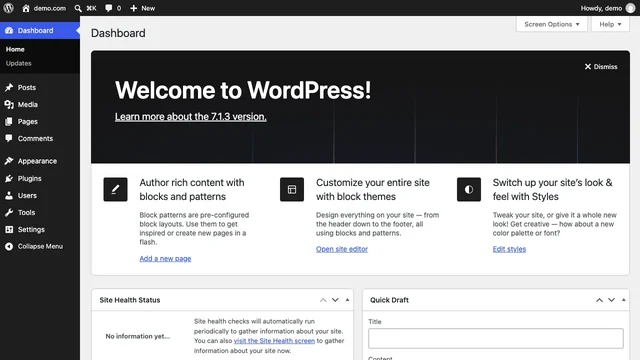Viewport: 640px width, 360px height.
Task: Click the pencil icon for blocks and patterns
Action: [x=116, y=189]
